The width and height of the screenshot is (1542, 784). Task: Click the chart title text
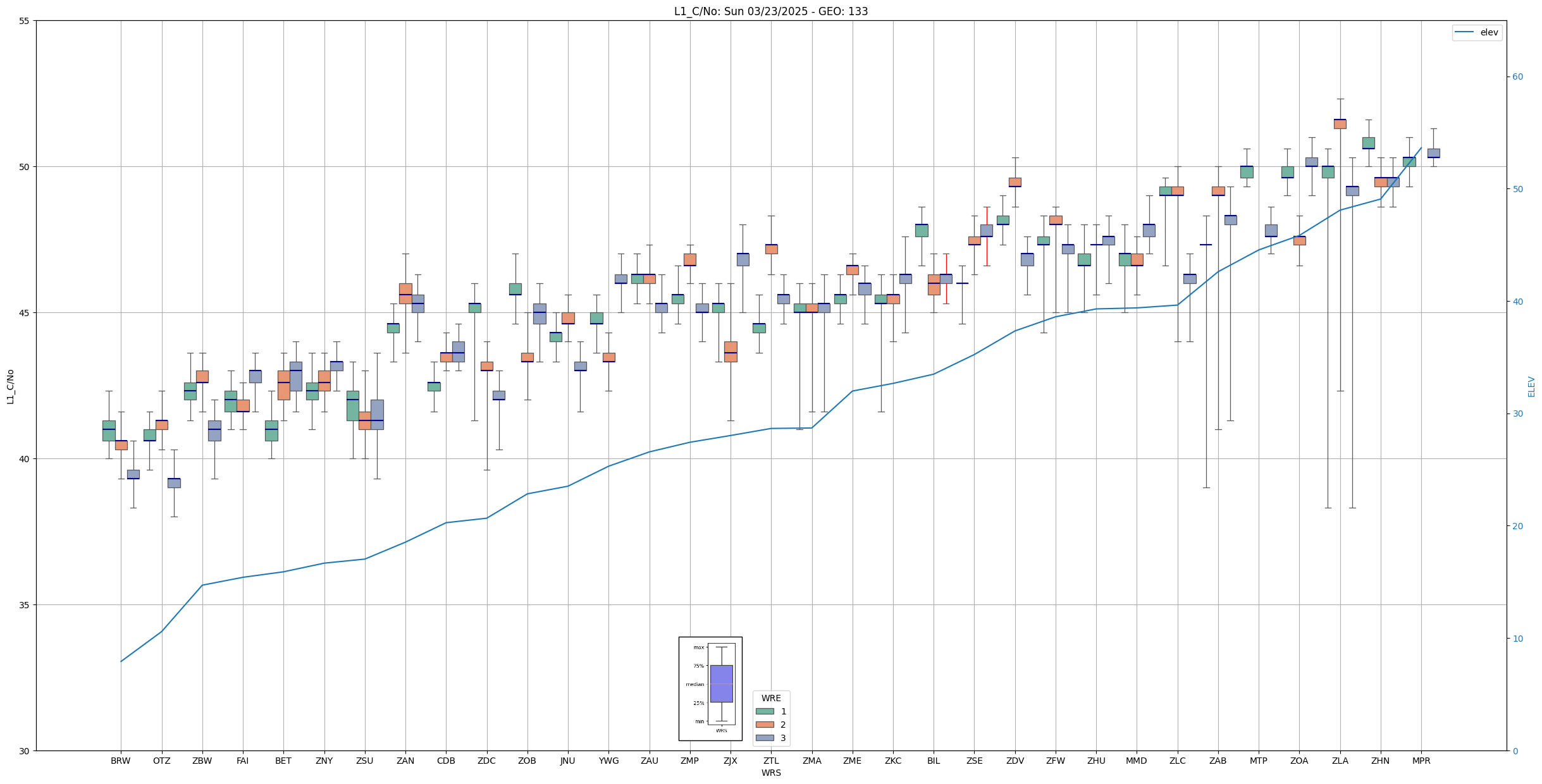[770, 11]
